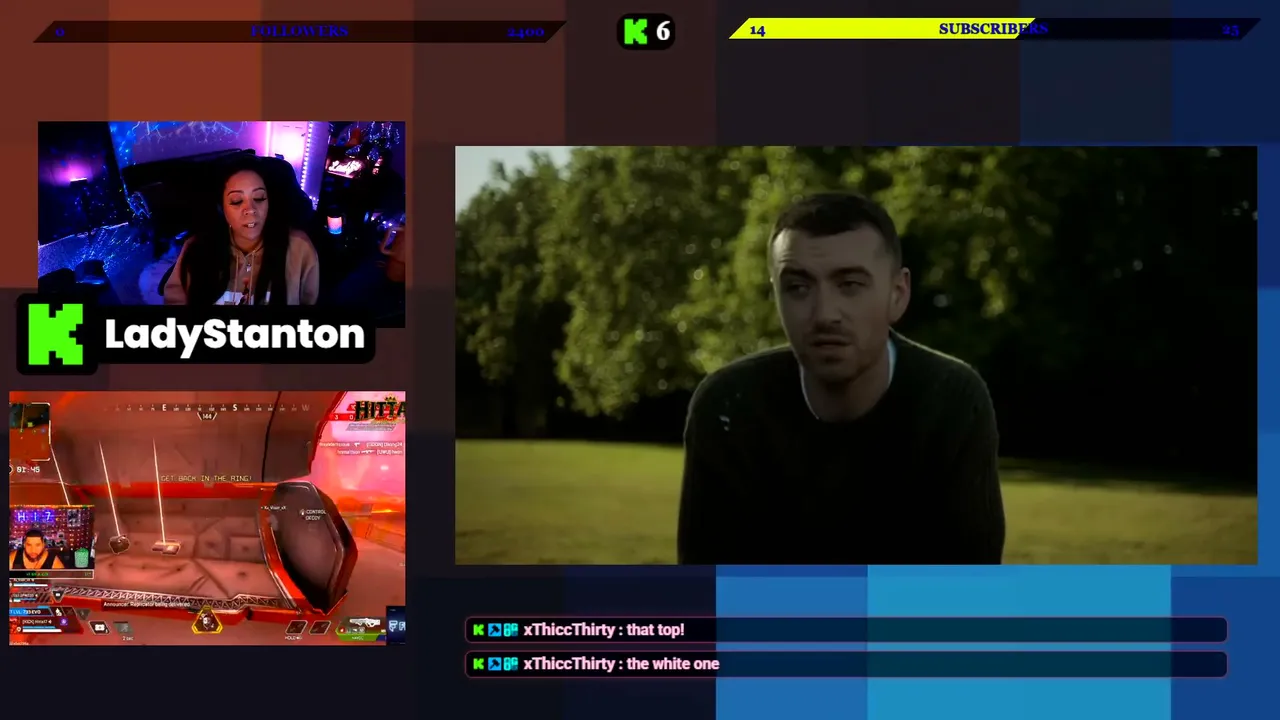Open the Apex Legends gameplay capture
Image resolution: width=1280 pixels, height=720 pixels.
[x=207, y=518]
